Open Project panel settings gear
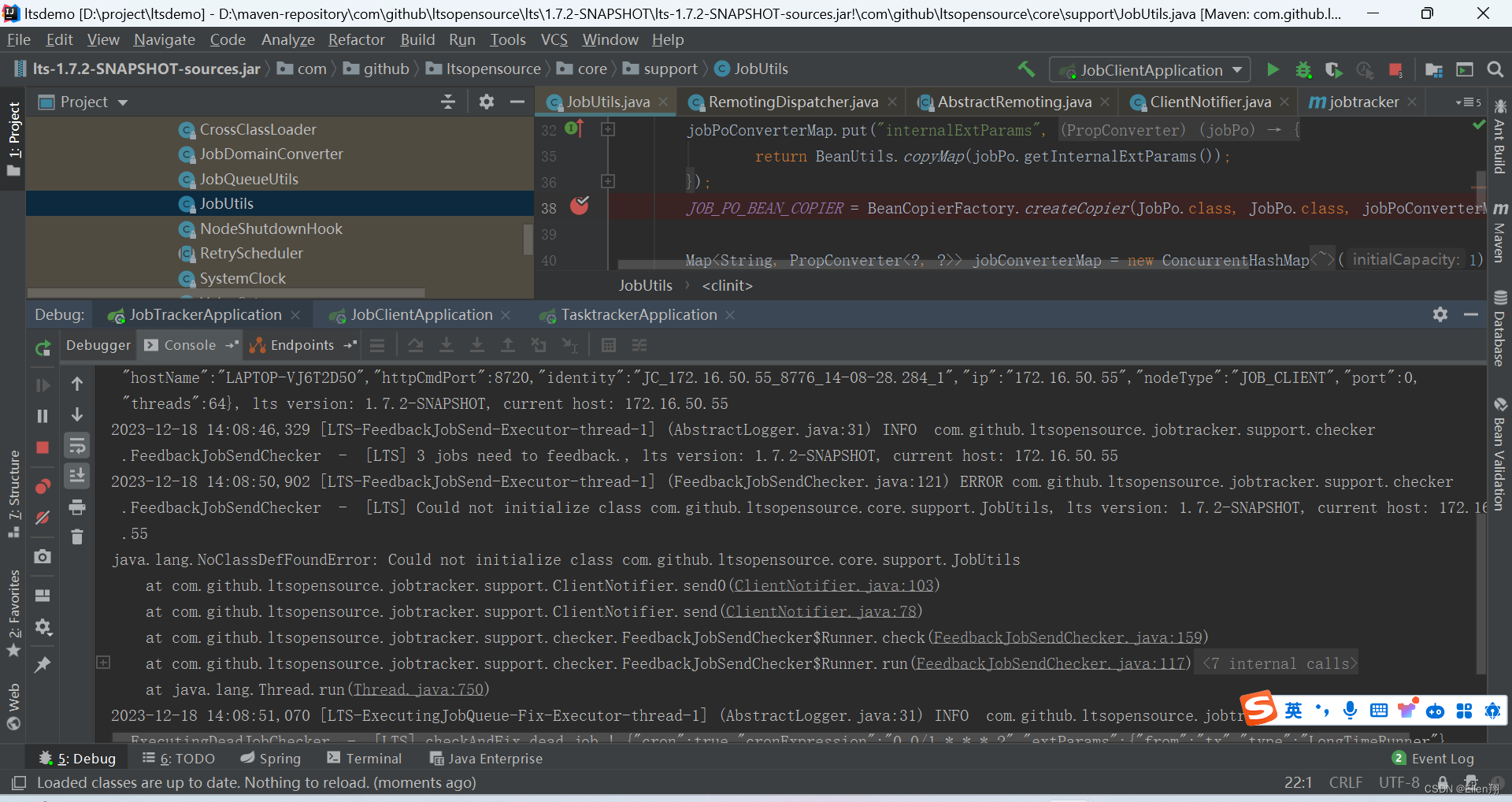Image resolution: width=1512 pixels, height=802 pixels. [x=486, y=102]
